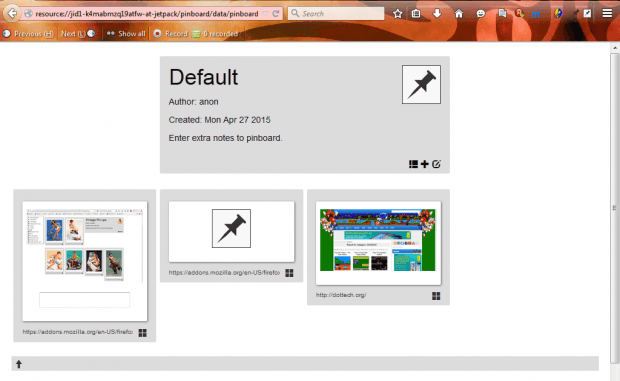Click the plus icon to add pin
Image resolution: width=620 pixels, height=381 pixels.
point(425,164)
